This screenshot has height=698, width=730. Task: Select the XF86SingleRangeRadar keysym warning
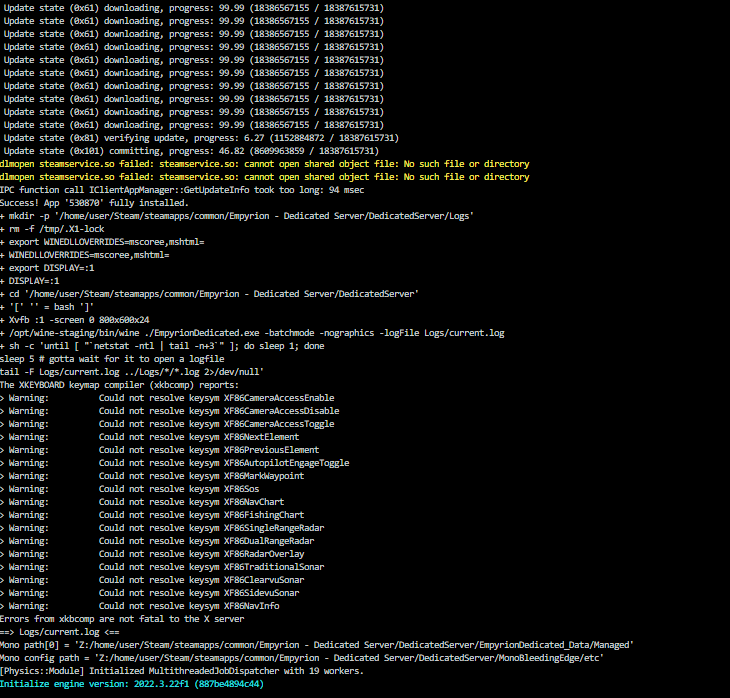[162, 529]
